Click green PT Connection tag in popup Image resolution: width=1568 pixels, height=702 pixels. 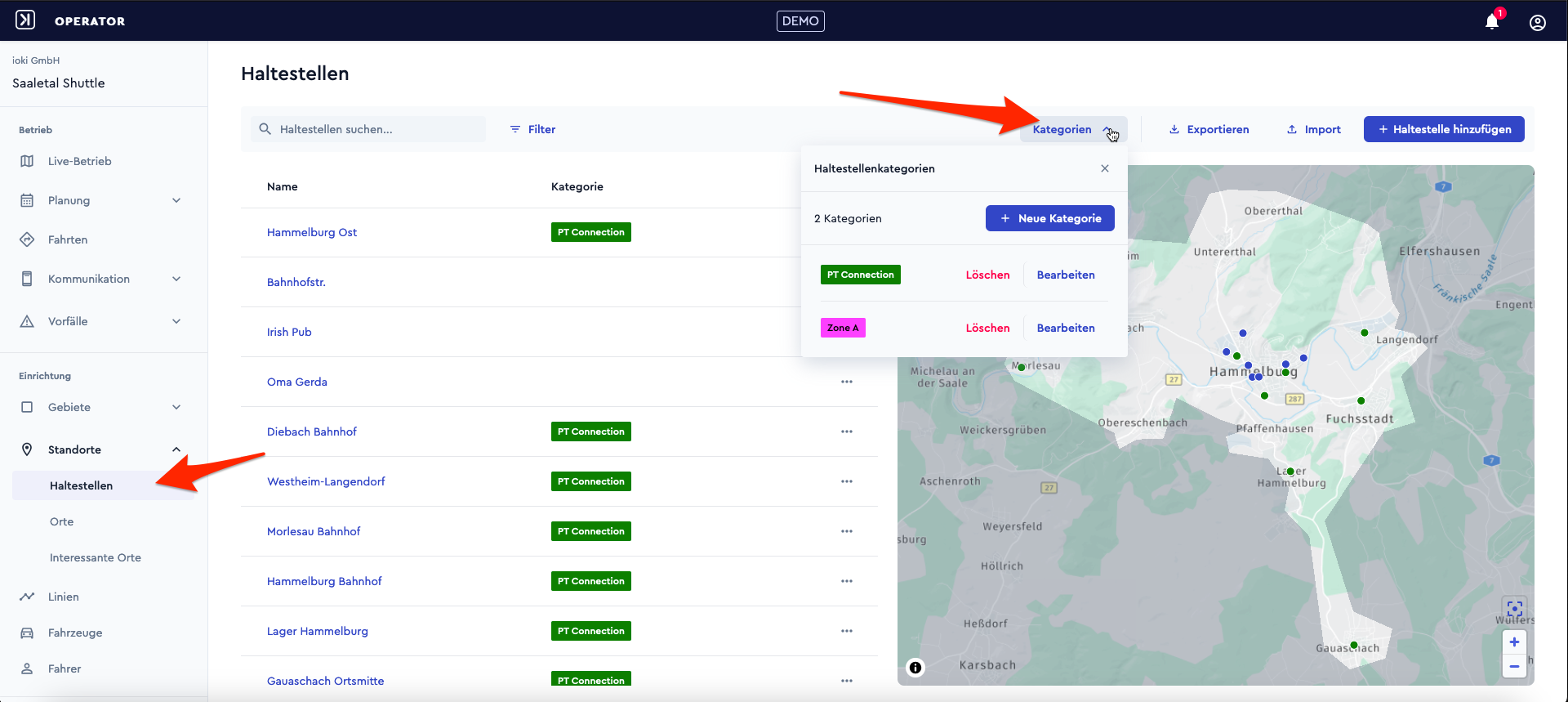(x=861, y=275)
